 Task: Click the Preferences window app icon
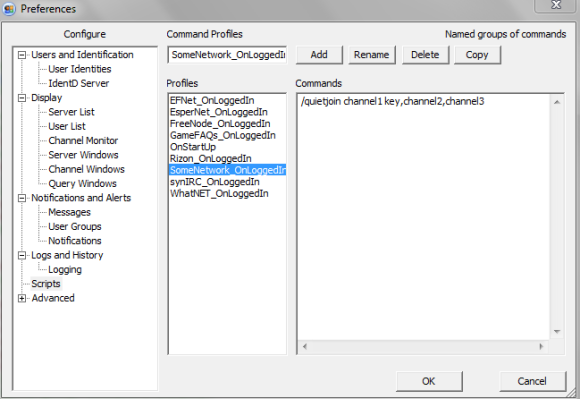point(9,9)
